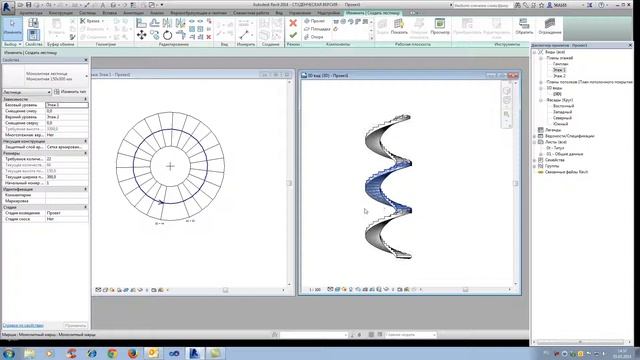Expand the Ceiling Plans node in Project Browser
Screen dimensions: 640x360
click(541, 82)
